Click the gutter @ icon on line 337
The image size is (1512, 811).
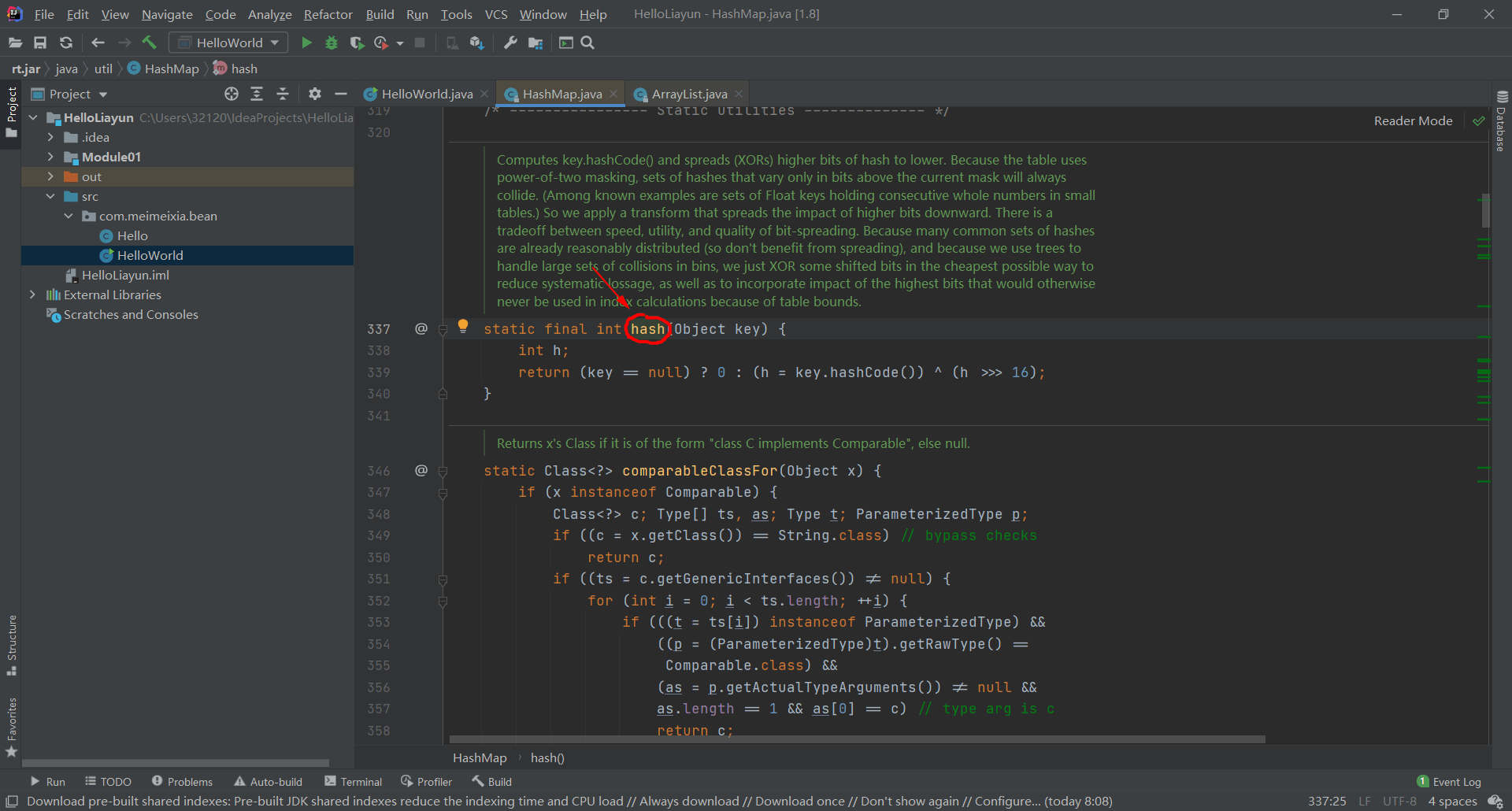click(x=421, y=328)
